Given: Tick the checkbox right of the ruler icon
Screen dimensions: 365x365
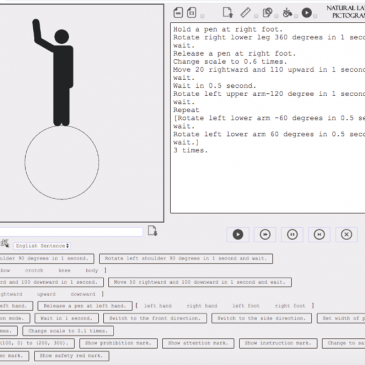Looking at the screenshot, I should 256,16.
